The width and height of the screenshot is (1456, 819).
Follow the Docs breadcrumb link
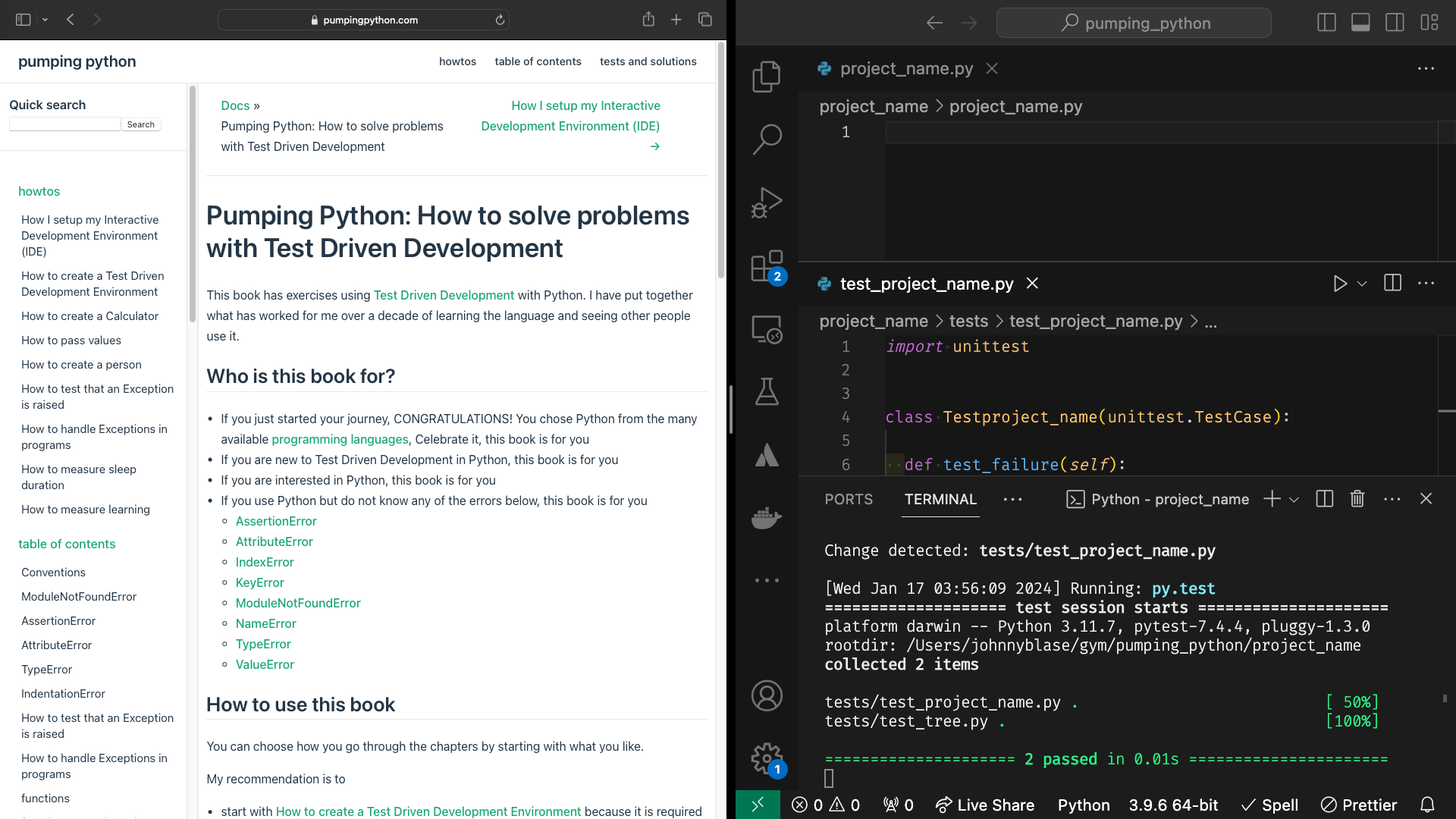[x=235, y=105]
